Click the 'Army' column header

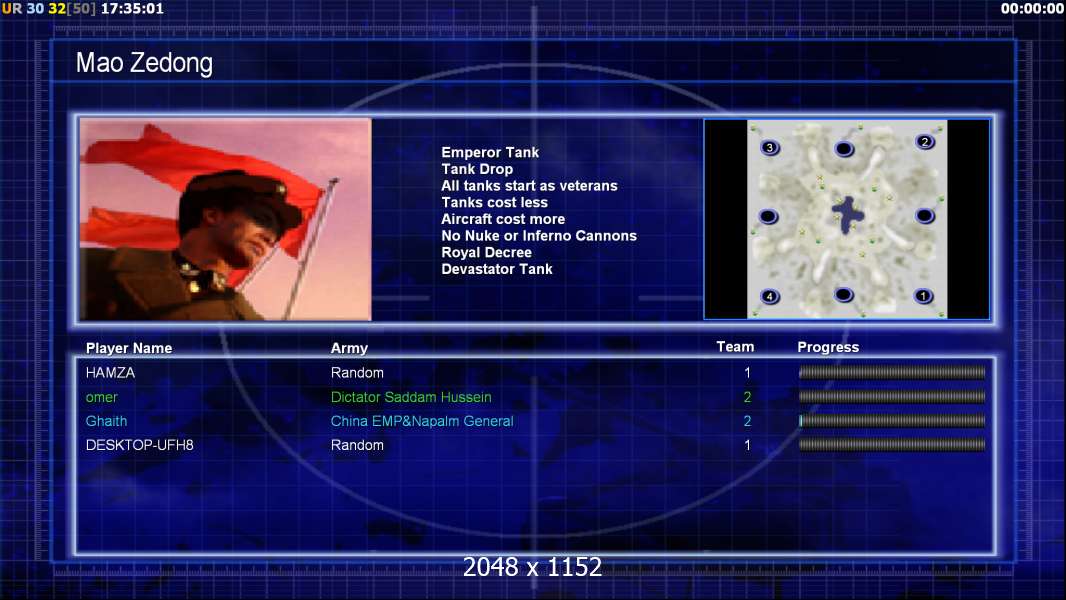tap(349, 348)
